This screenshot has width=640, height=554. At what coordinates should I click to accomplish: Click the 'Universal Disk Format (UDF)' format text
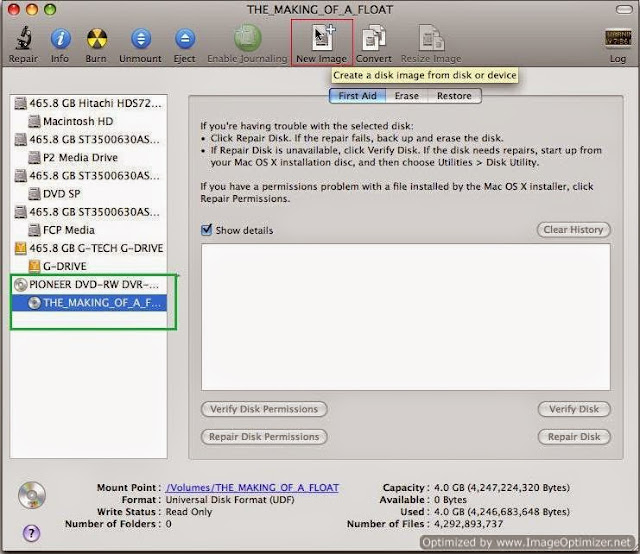pyautogui.click(x=230, y=500)
